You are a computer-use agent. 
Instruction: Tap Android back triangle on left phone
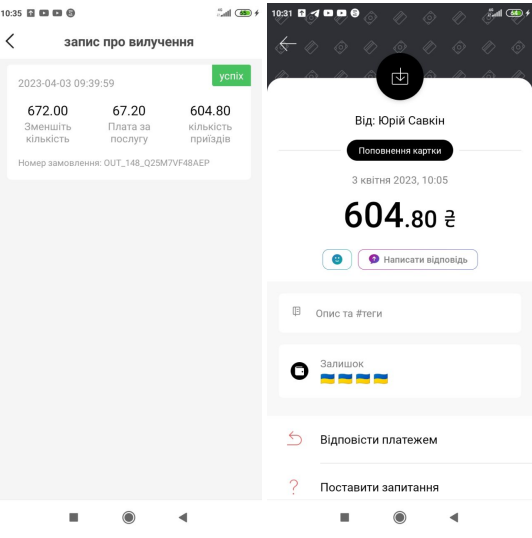click(x=183, y=517)
